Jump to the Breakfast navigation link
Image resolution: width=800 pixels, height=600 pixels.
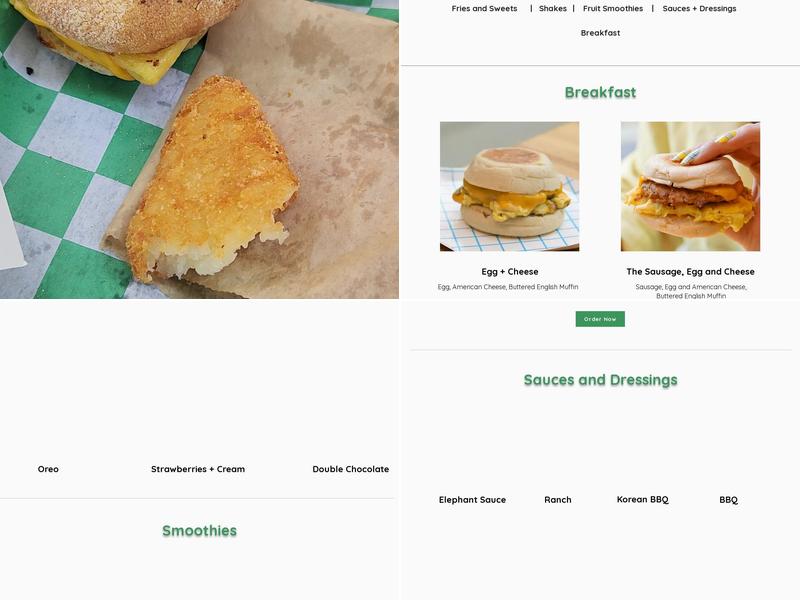tap(600, 33)
